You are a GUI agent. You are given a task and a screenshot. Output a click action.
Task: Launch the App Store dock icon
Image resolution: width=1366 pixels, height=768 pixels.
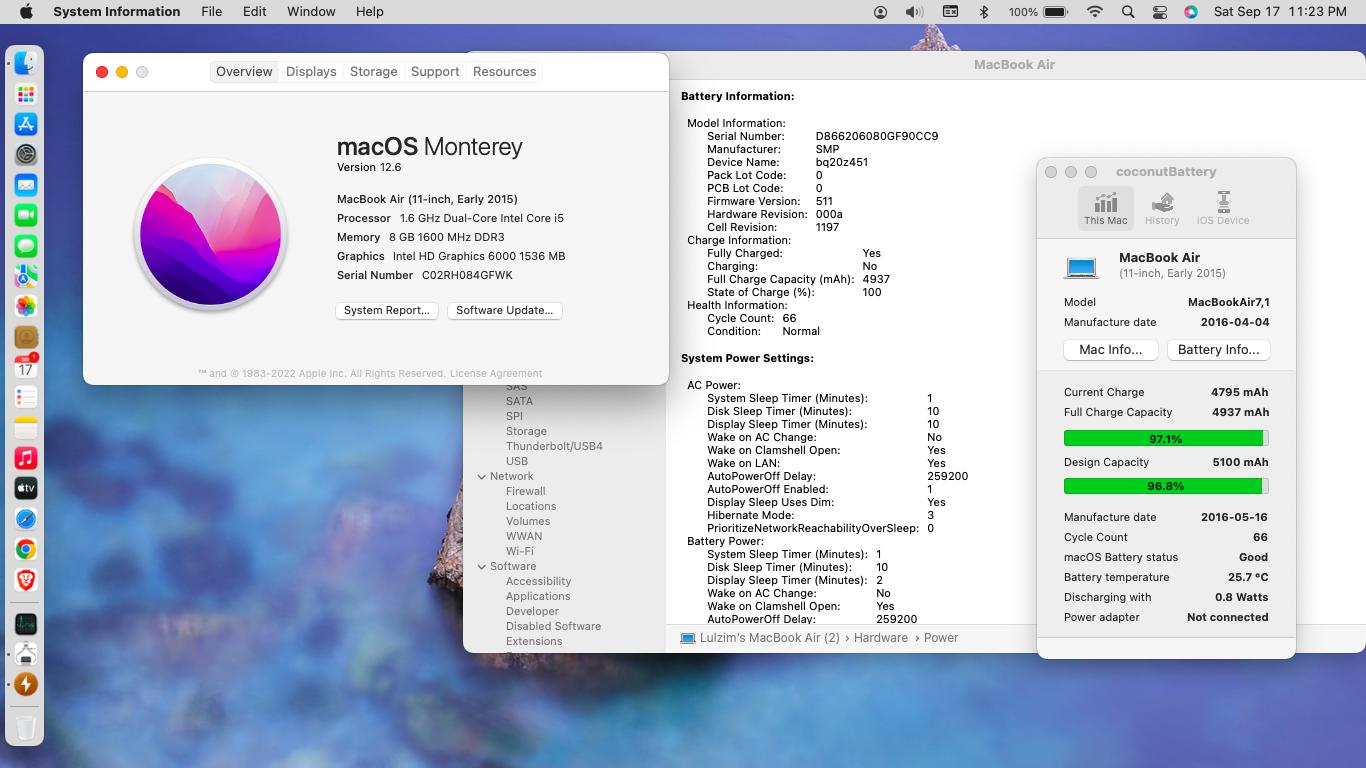(x=26, y=124)
